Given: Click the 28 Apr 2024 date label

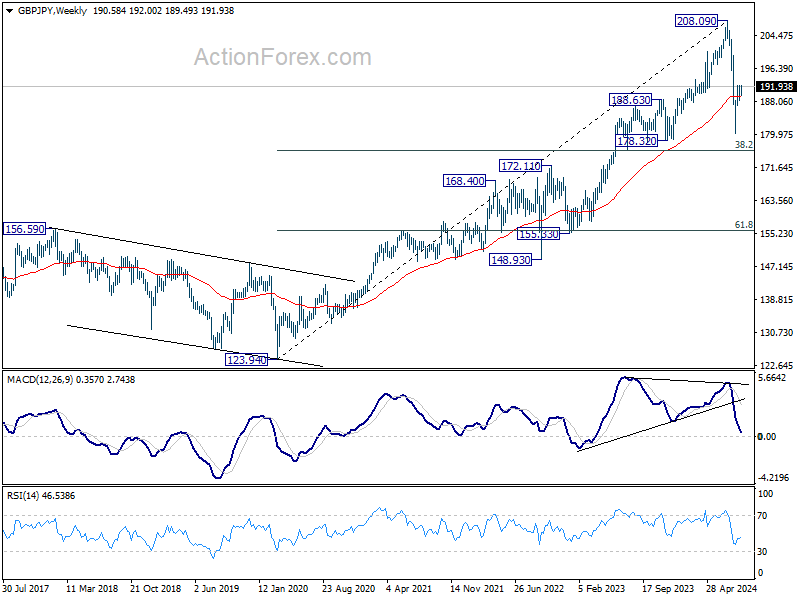Looking at the screenshot, I should pyautogui.click(x=731, y=588).
